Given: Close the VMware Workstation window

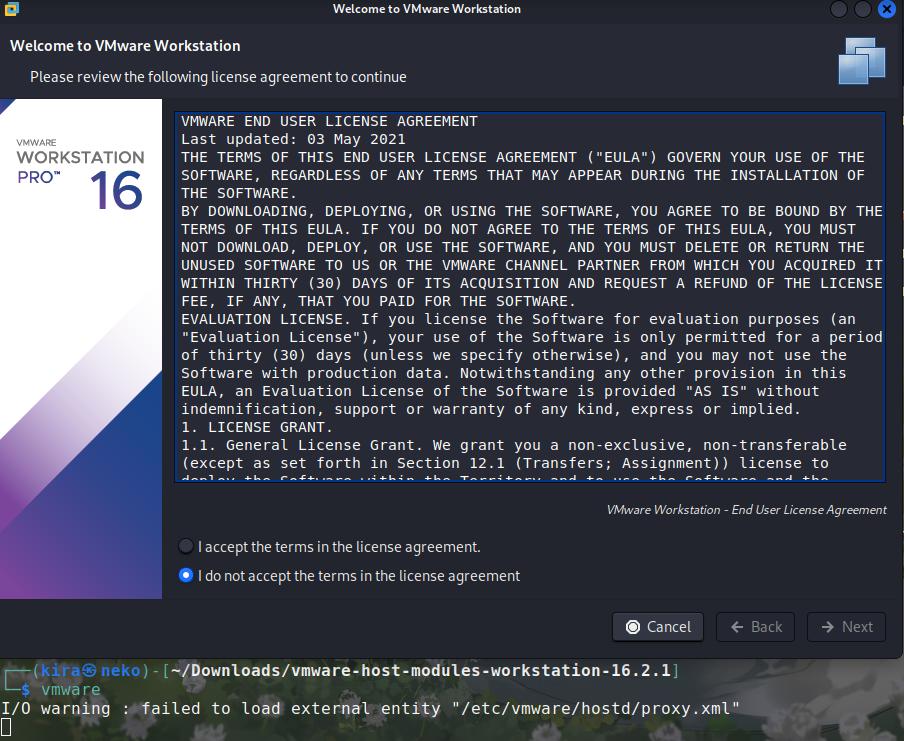Looking at the screenshot, I should point(887,9).
